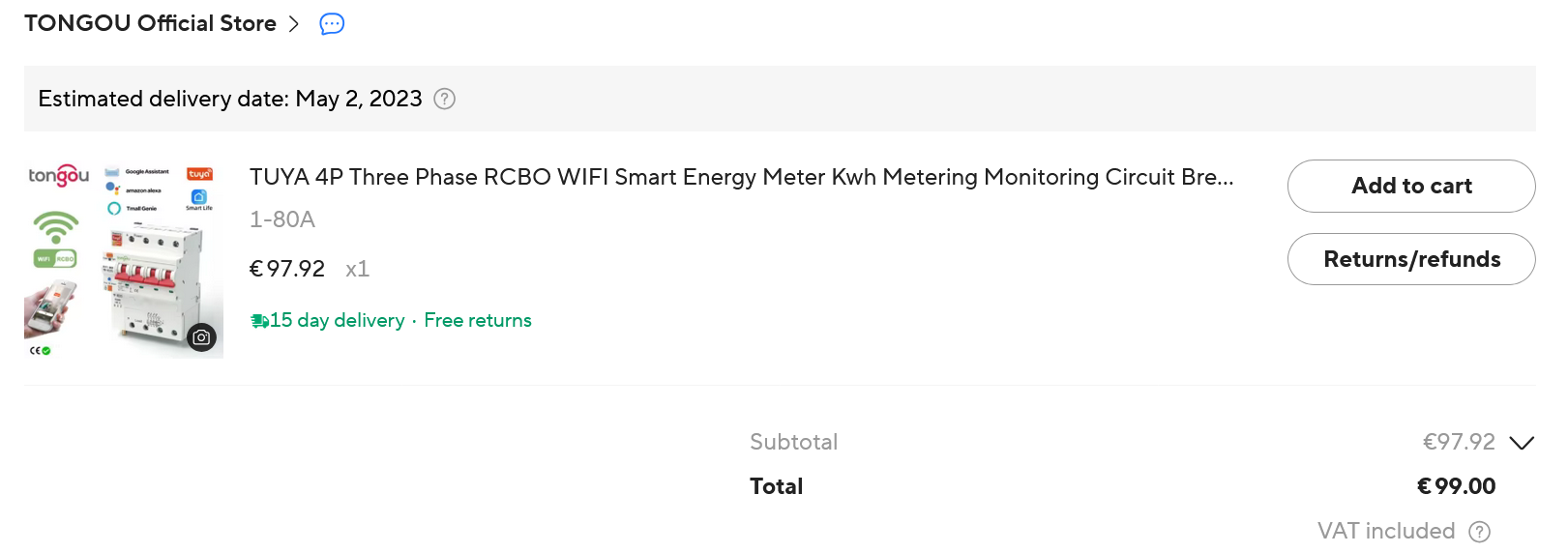Click the VAT included help icon
The image size is (1568, 553).
point(1479,532)
